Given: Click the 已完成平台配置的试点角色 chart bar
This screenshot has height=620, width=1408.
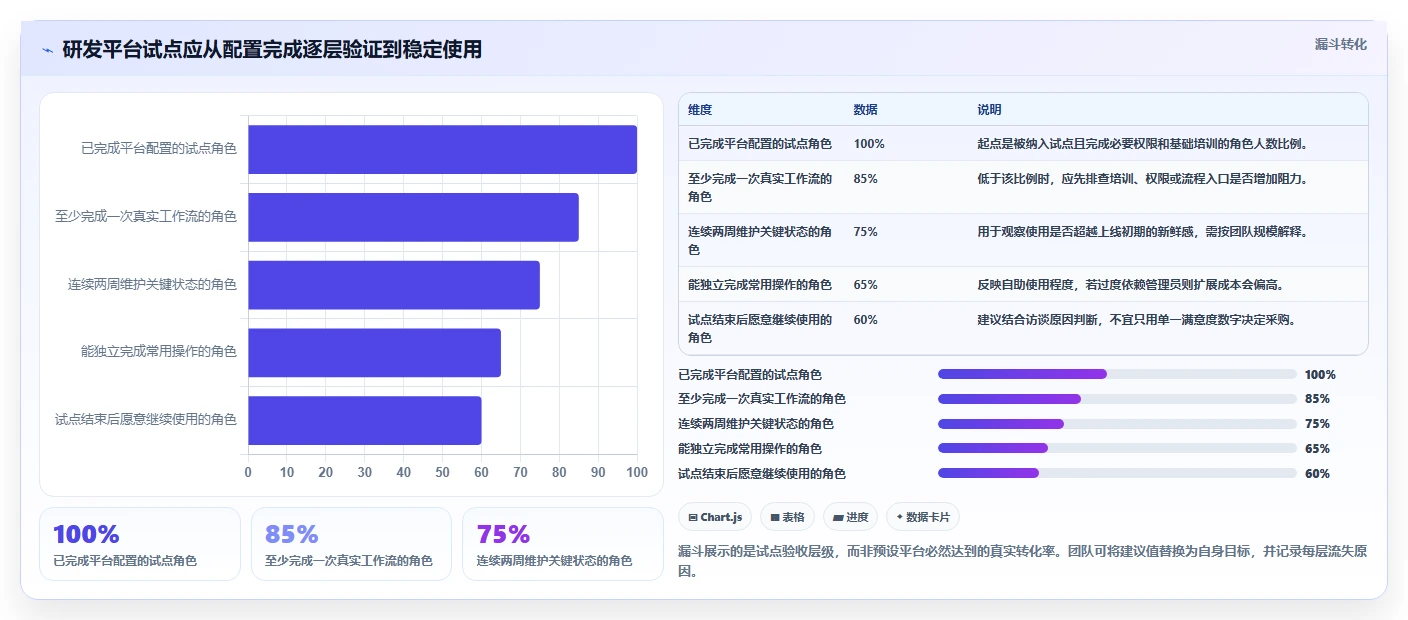Looking at the screenshot, I should pos(442,149).
